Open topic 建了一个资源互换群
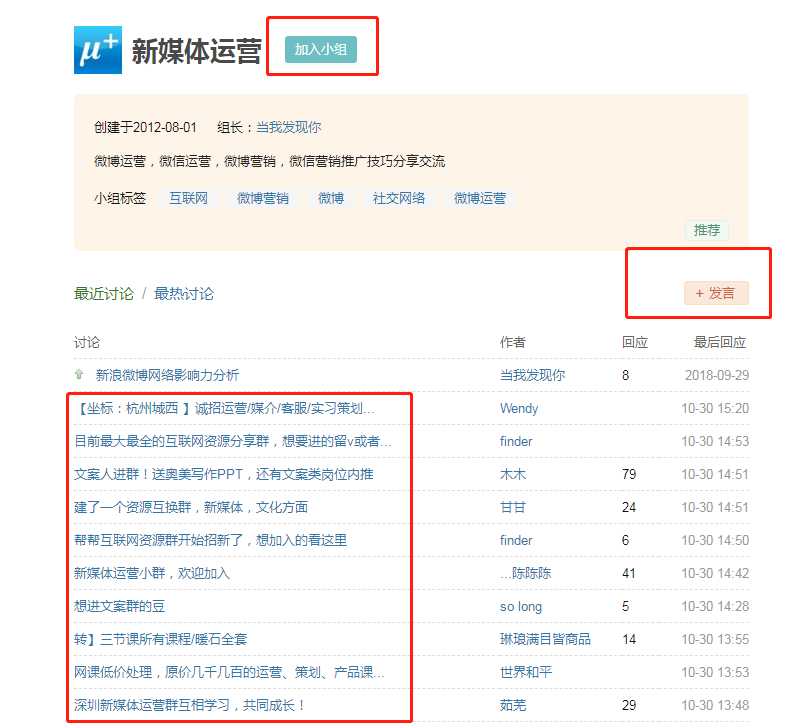 [x=191, y=507]
